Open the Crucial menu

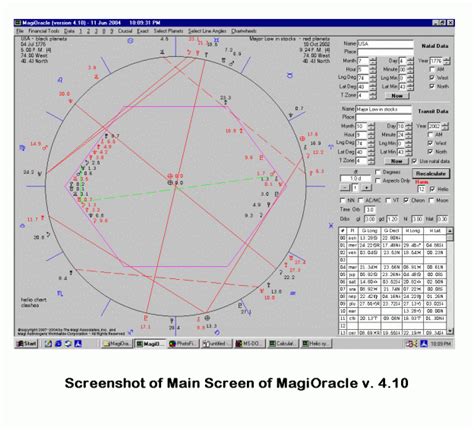pos(125,31)
